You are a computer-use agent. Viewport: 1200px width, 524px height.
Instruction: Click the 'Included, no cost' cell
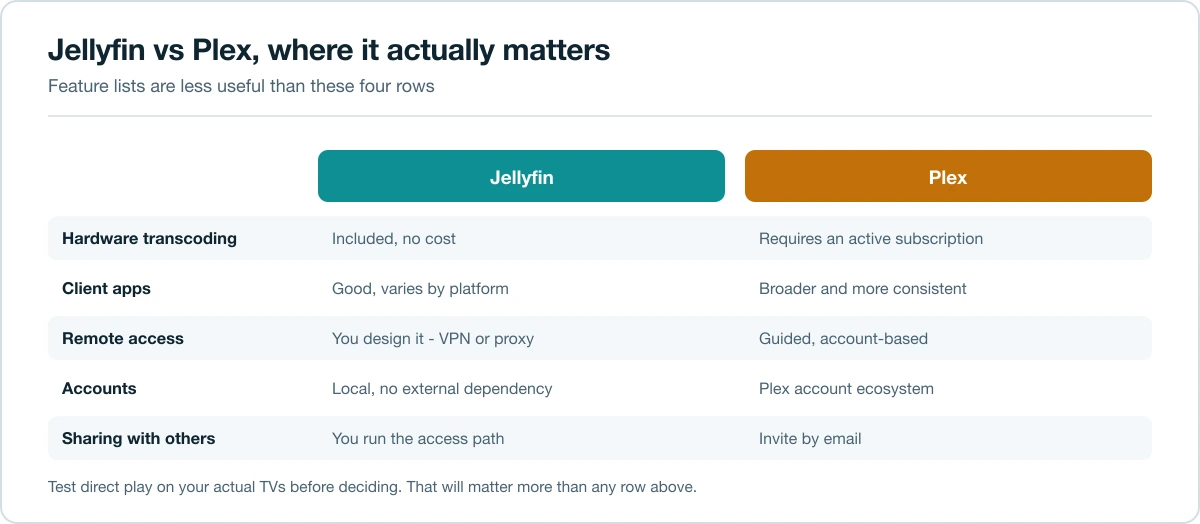click(x=394, y=238)
